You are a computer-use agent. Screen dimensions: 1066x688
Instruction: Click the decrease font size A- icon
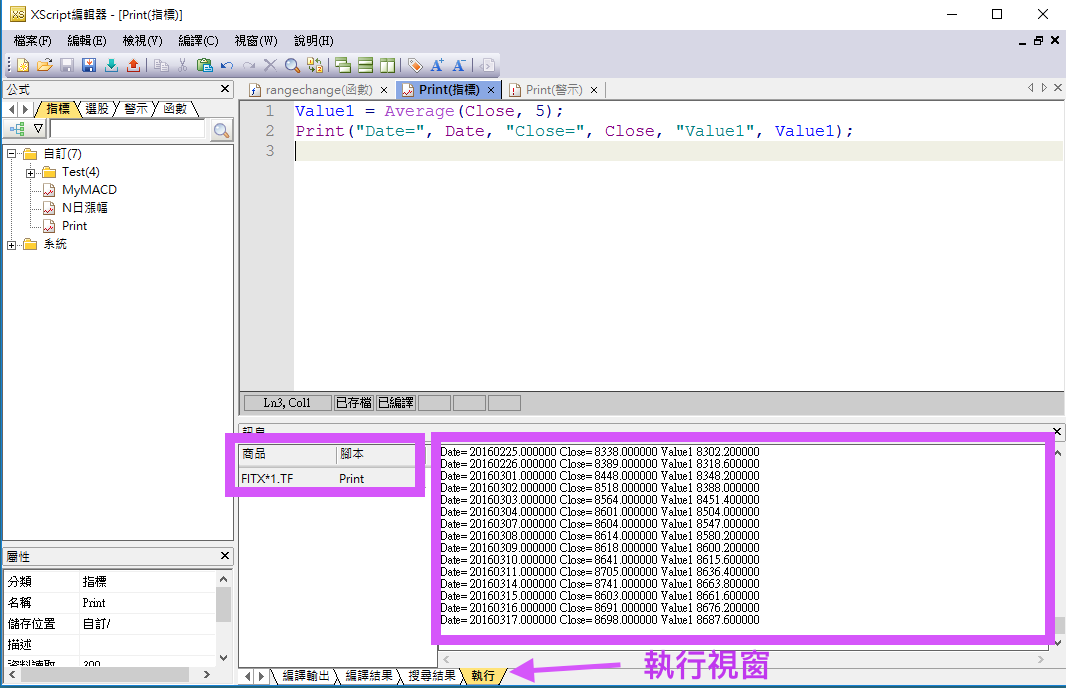(x=459, y=65)
